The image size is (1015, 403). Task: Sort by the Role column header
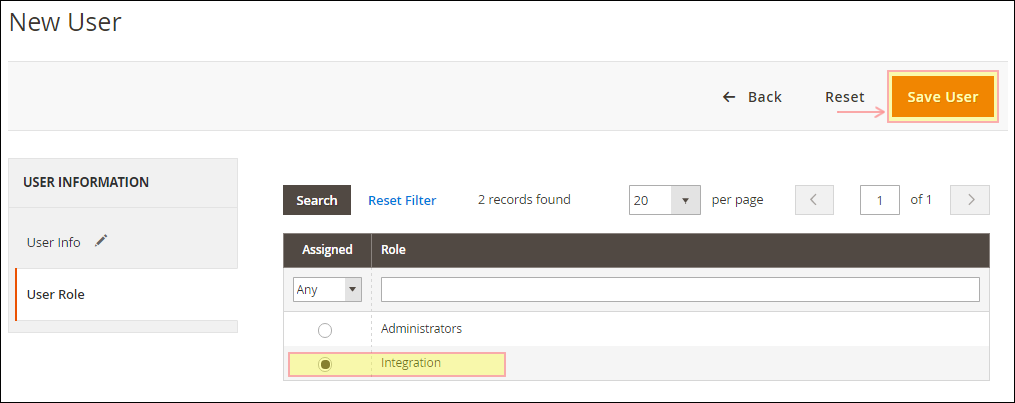[x=680, y=250]
